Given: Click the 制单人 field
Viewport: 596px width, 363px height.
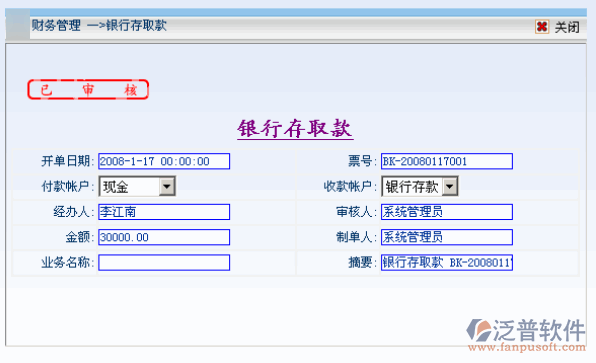Looking at the screenshot, I should (447, 237).
